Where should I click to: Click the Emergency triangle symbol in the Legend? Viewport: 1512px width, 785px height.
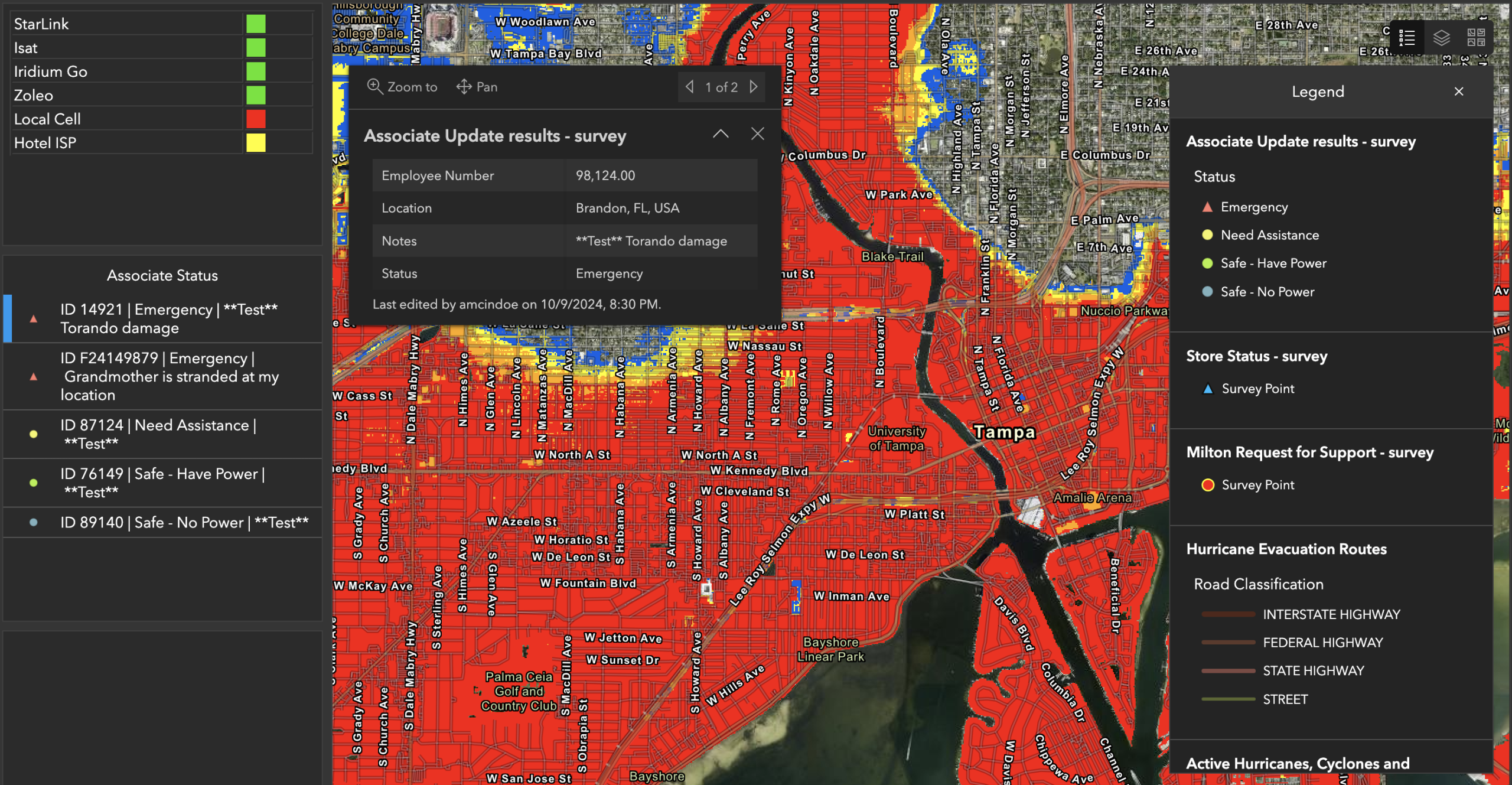[x=1207, y=207]
